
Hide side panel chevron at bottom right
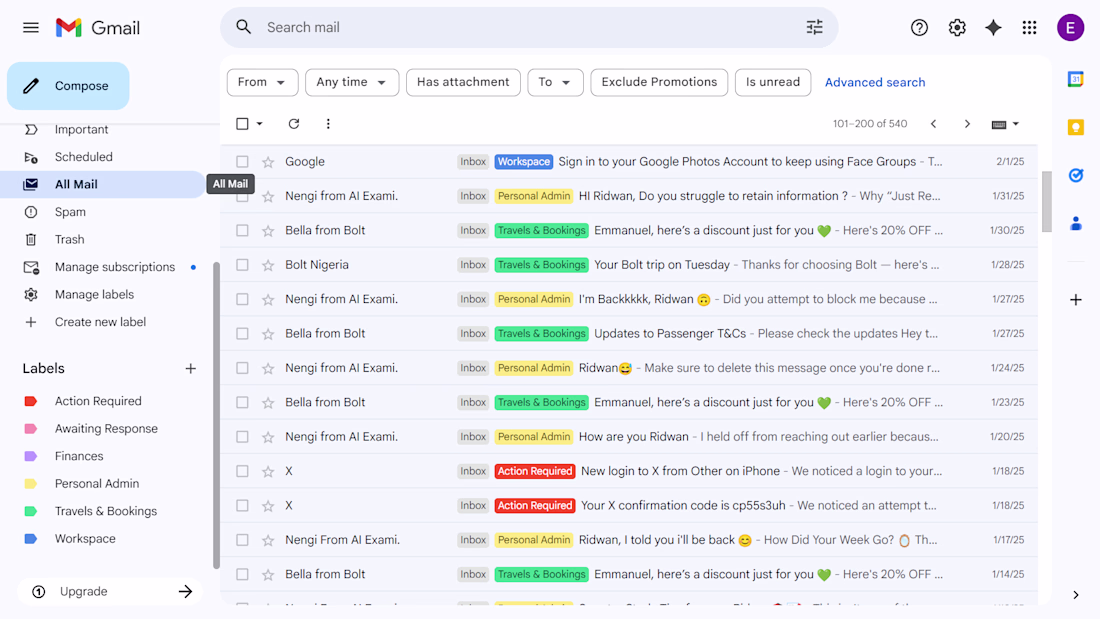pos(1075,595)
